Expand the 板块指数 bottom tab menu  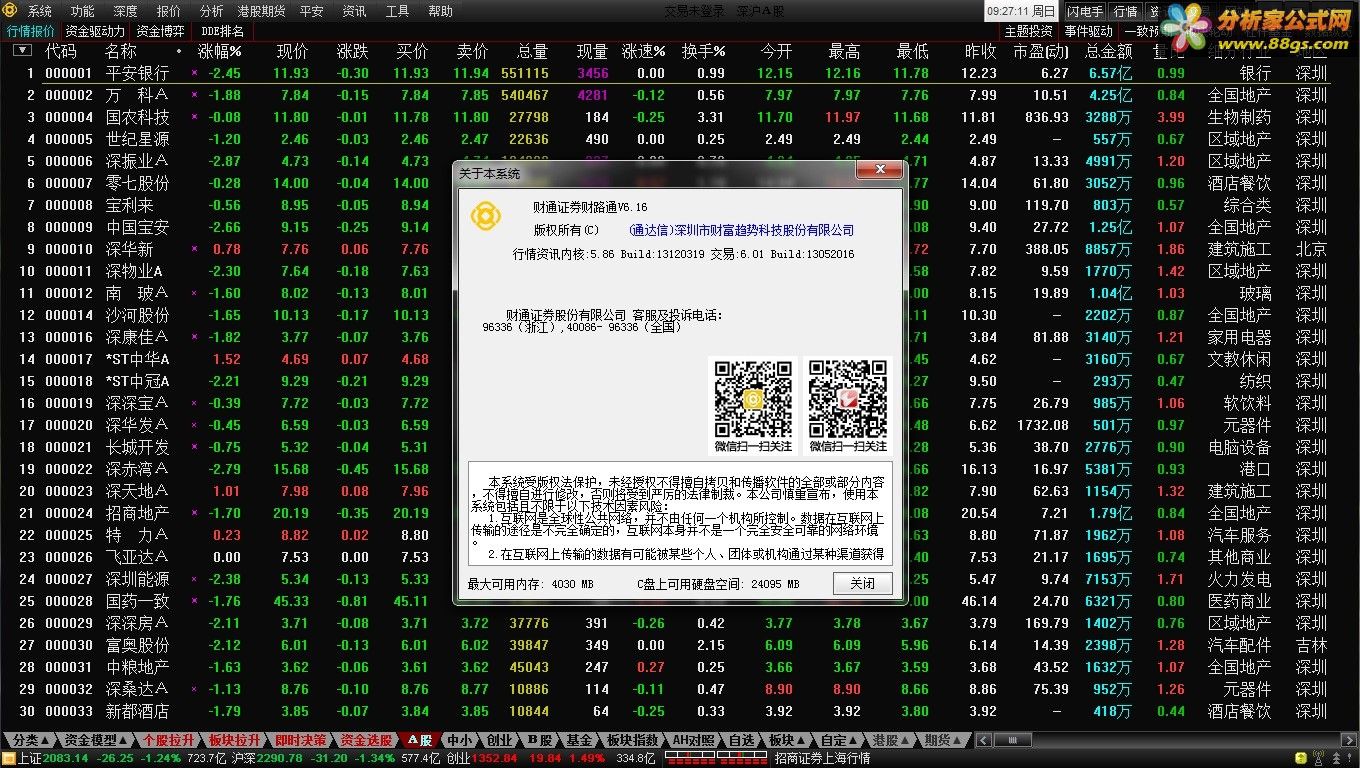click(632, 740)
